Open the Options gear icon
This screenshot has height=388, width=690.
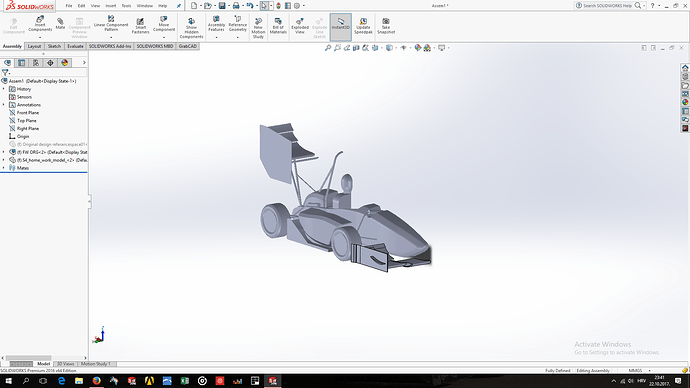click(x=297, y=6)
